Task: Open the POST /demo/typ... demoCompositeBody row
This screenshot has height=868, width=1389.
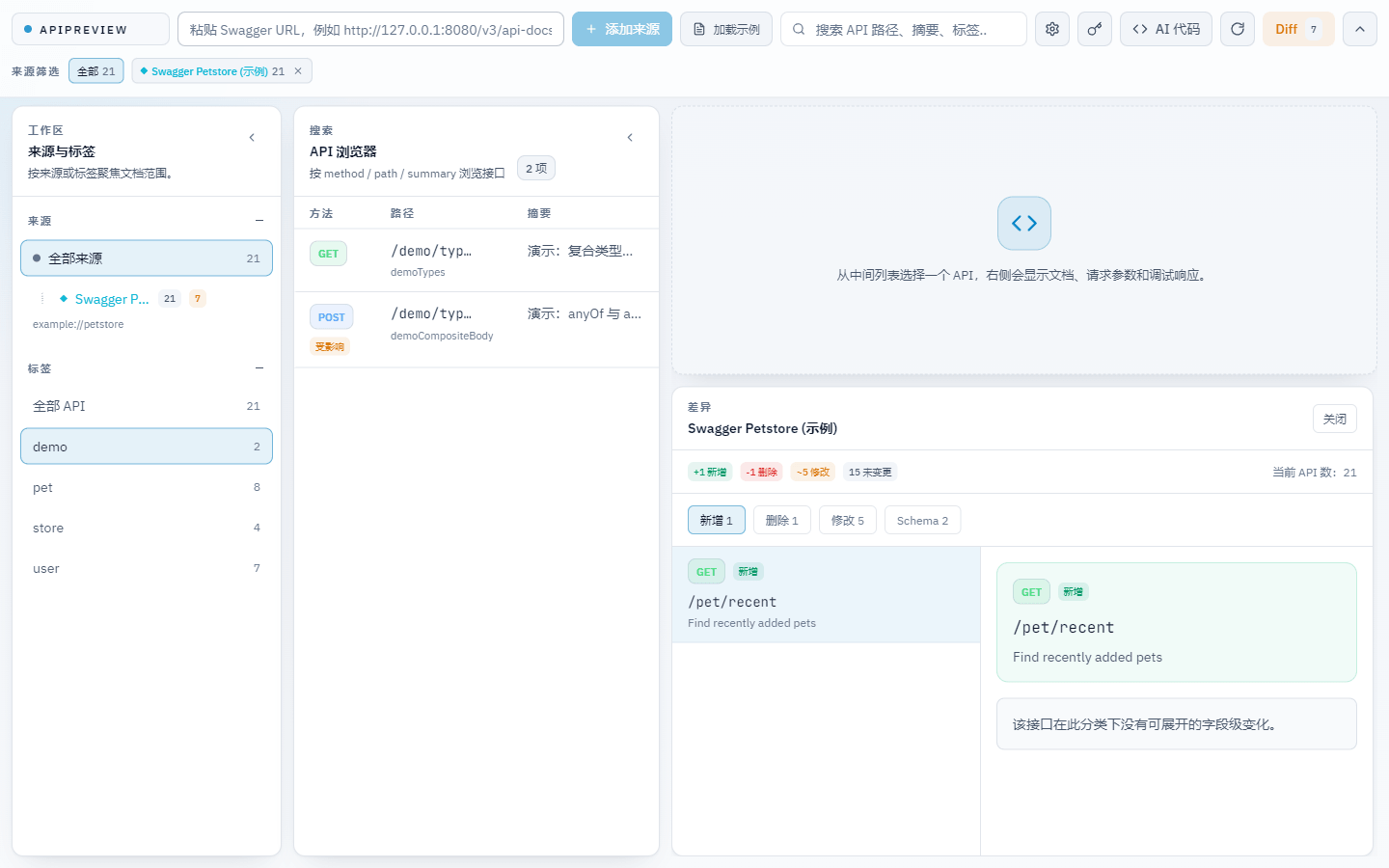Action: click(x=477, y=330)
